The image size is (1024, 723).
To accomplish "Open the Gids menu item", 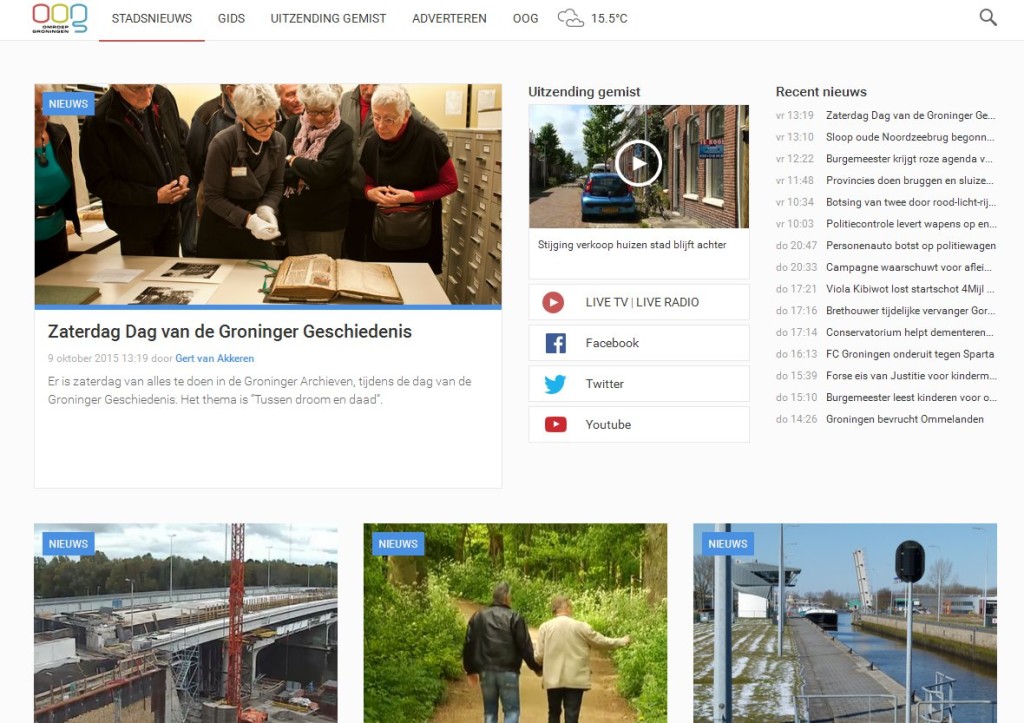I will click(x=231, y=18).
